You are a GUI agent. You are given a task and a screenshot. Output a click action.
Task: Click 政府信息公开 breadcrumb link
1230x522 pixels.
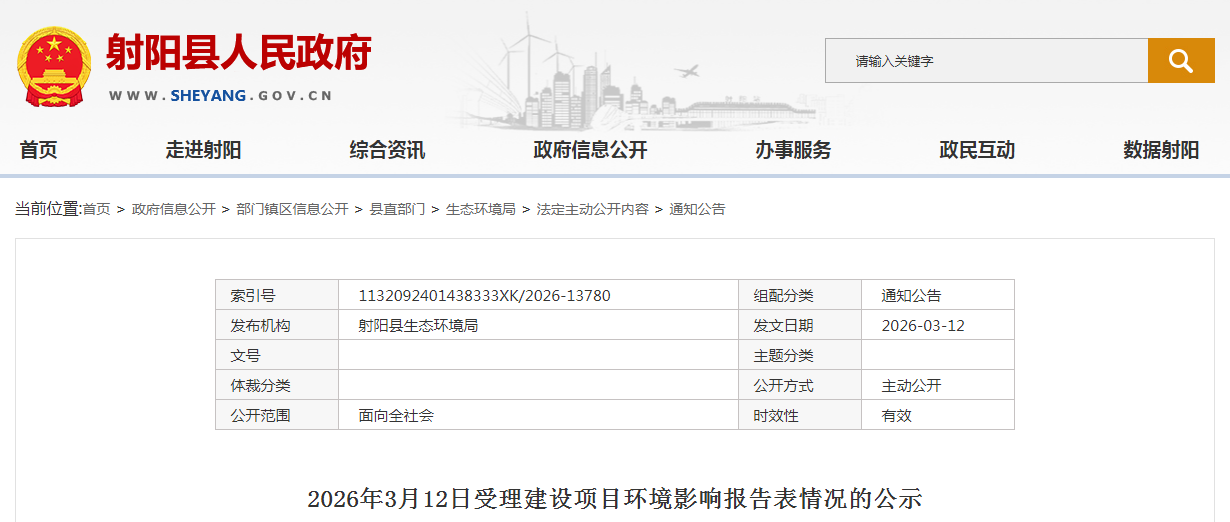pos(174,209)
